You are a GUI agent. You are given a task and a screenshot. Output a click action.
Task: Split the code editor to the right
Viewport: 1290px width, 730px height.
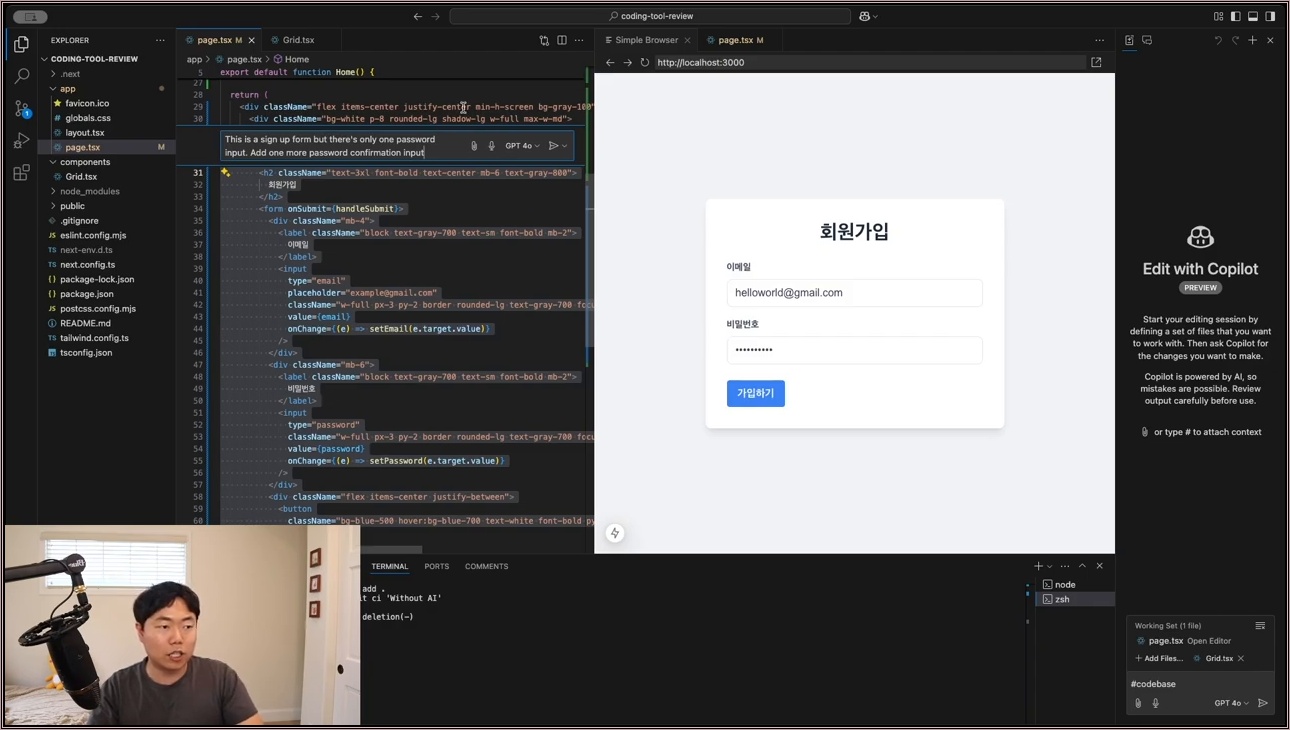click(562, 40)
